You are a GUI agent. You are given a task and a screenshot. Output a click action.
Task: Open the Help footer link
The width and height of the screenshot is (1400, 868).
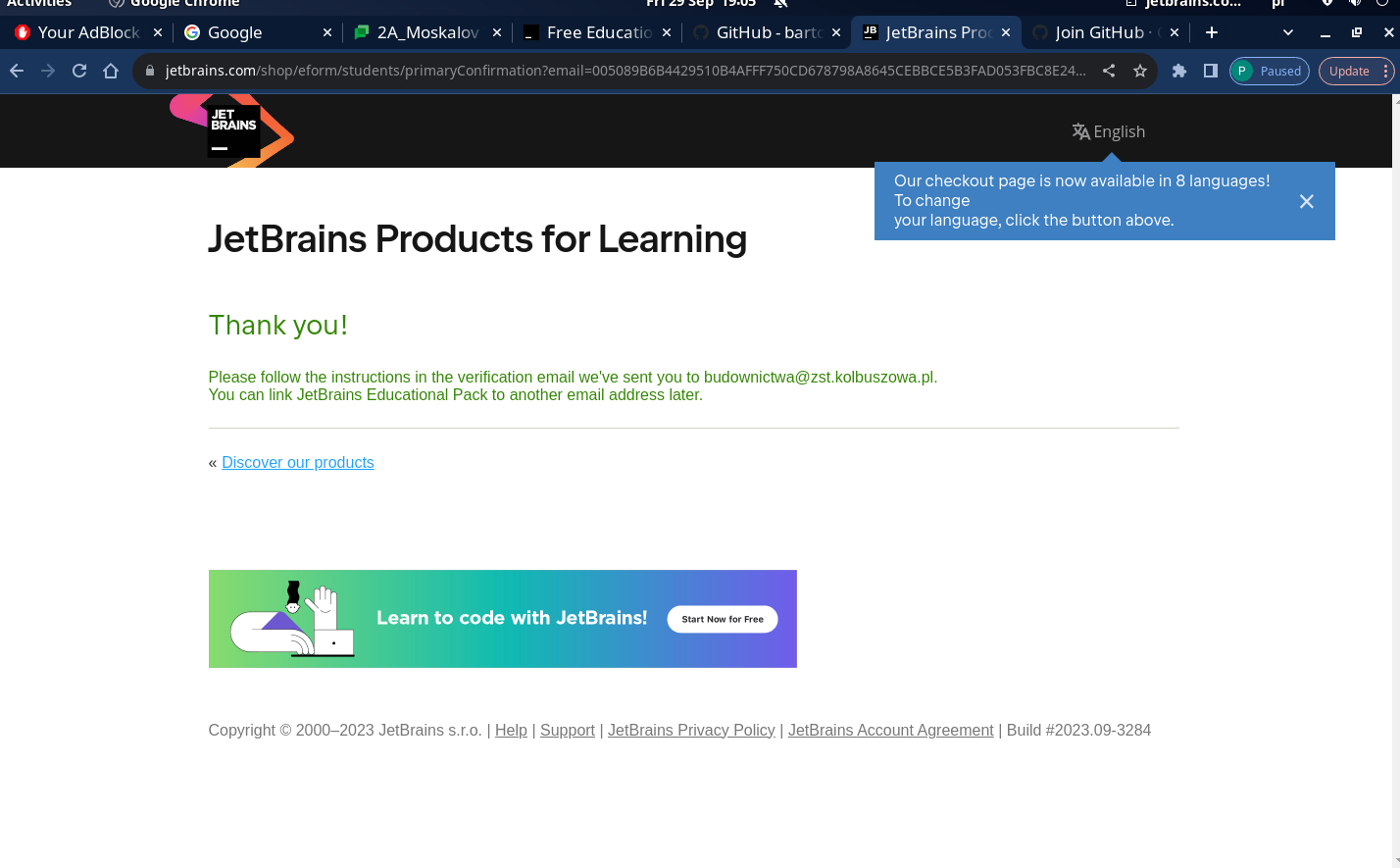[x=511, y=730]
